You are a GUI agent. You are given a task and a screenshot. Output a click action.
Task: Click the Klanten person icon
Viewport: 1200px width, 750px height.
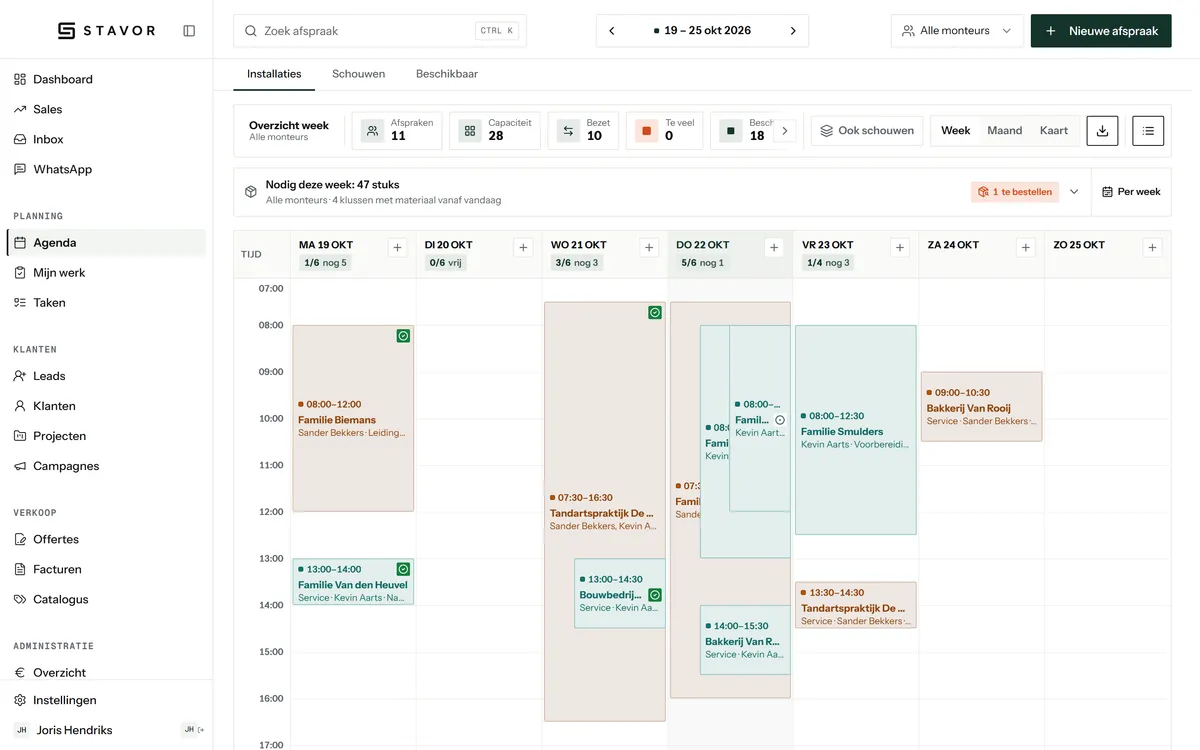[x=20, y=406]
